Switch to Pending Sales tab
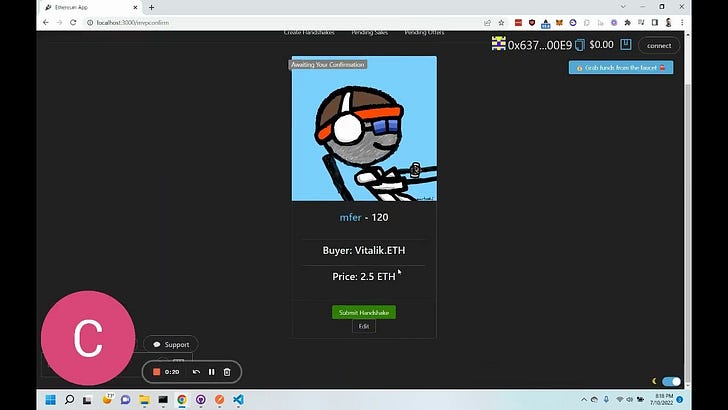 click(x=370, y=33)
